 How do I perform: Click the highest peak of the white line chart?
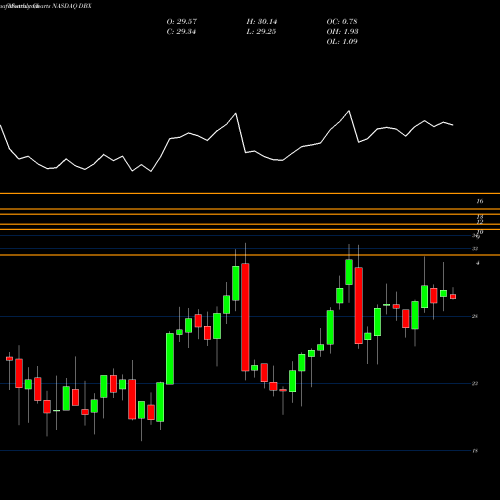pyautogui.click(x=349, y=111)
